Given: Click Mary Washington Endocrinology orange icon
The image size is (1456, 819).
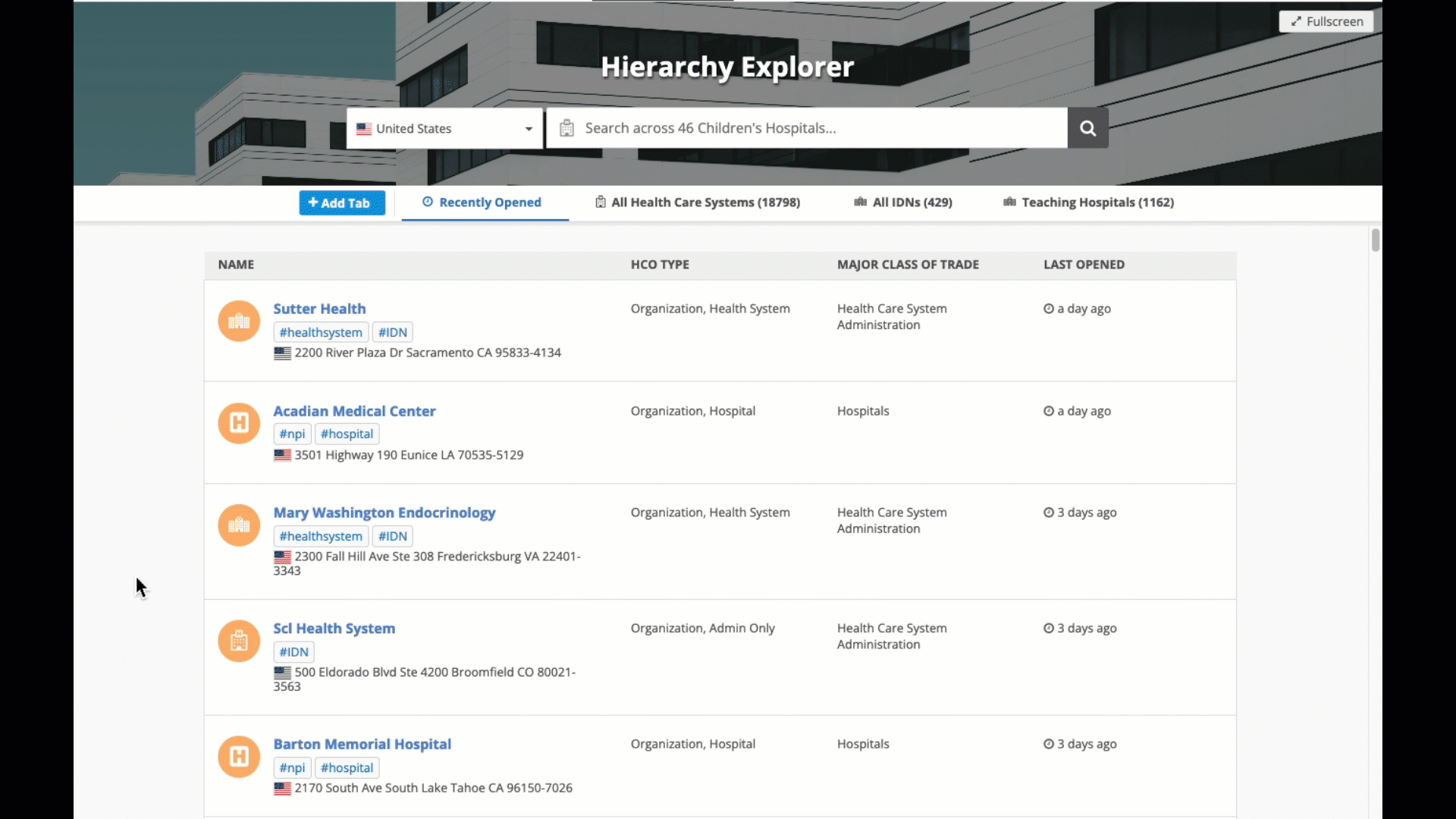Looking at the screenshot, I should 239,525.
